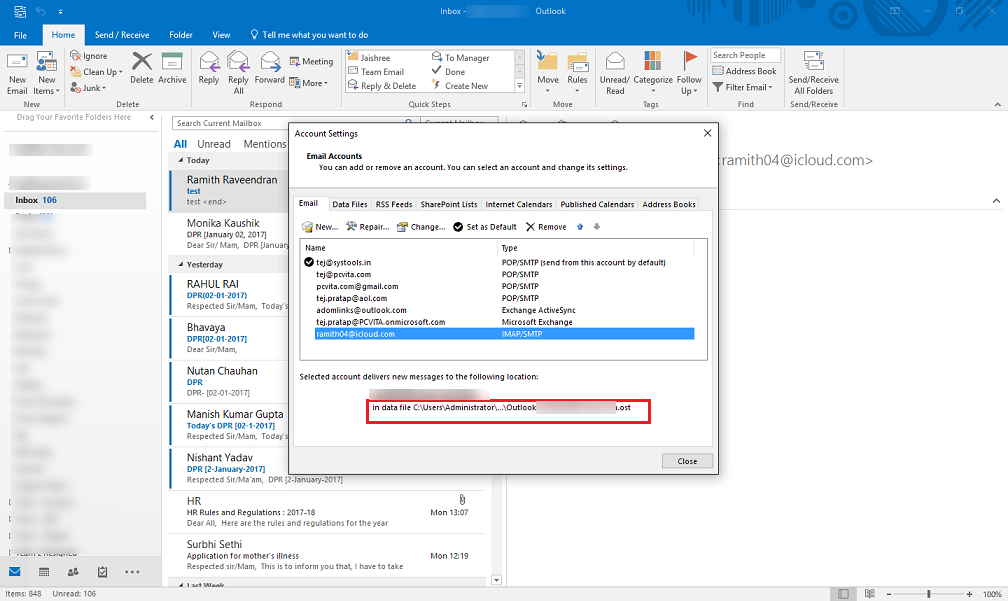Screen dimensions: 1008x601
Task: Click in the Search People box
Action: click(745, 55)
